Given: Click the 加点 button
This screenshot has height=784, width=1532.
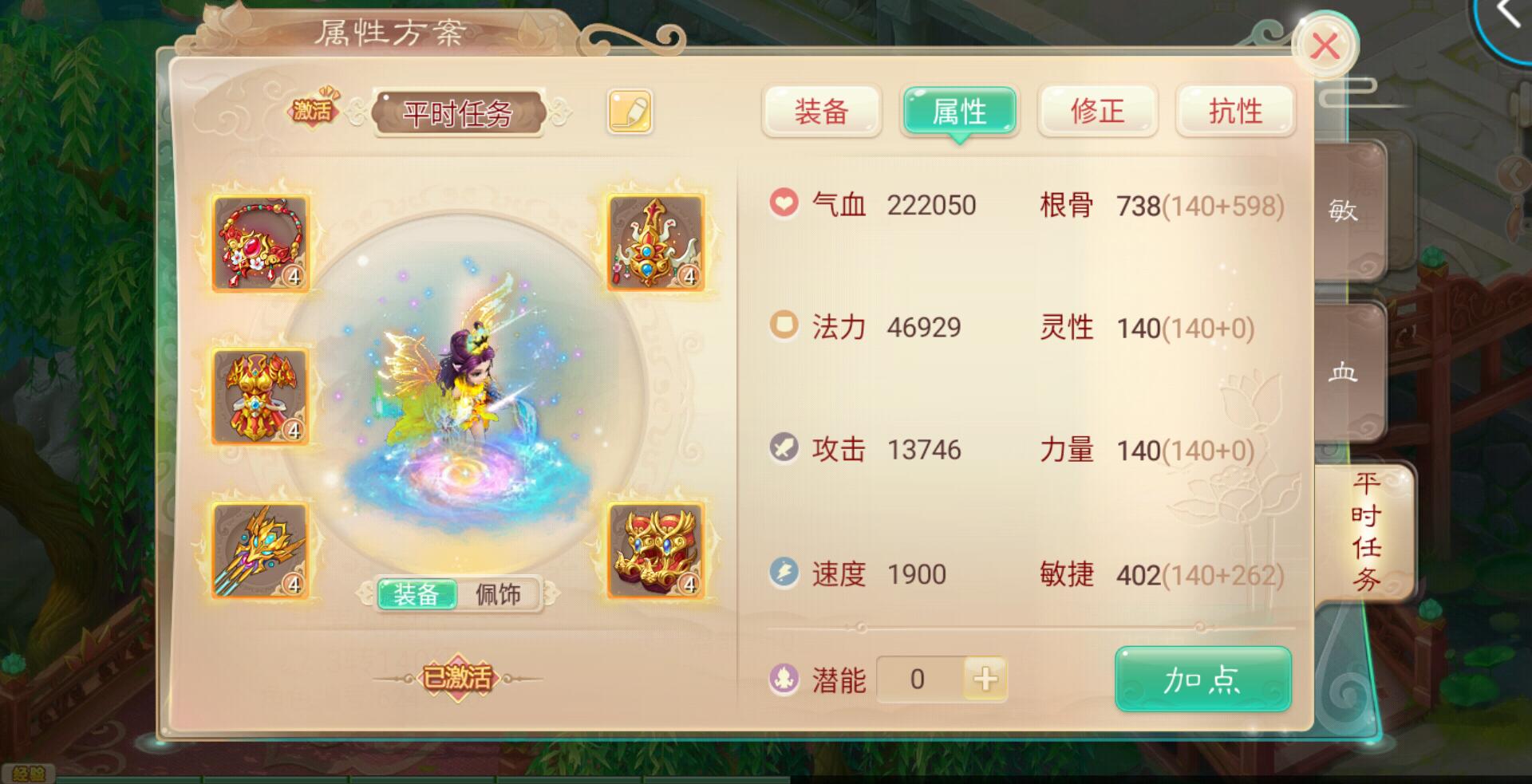Looking at the screenshot, I should pyautogui.click(x=1202, y=680).
